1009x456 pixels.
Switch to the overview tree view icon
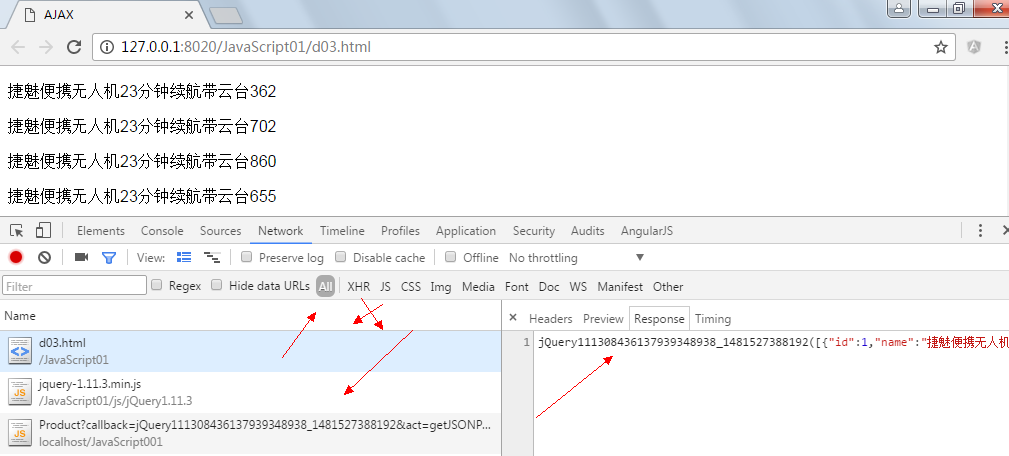(x=212, y=257)
